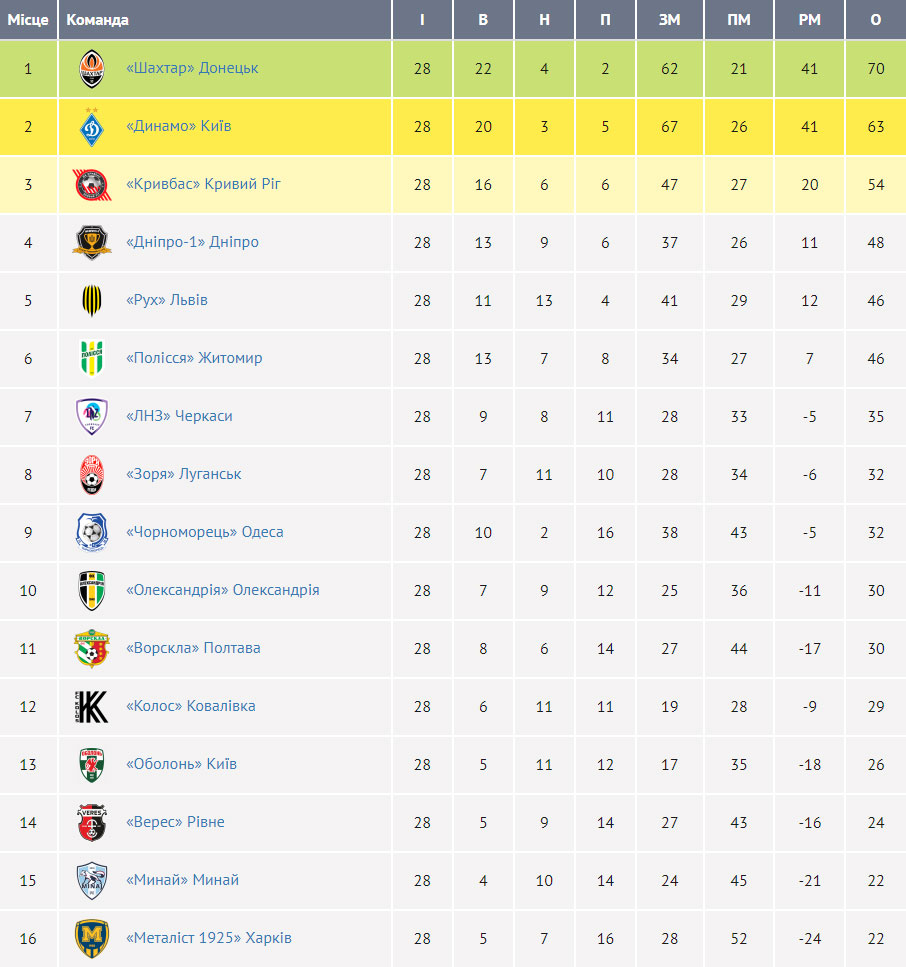The image size is (906, 967).
Task: Open the «Ворскла» Полтава team link
Action: tap(193, 648)
